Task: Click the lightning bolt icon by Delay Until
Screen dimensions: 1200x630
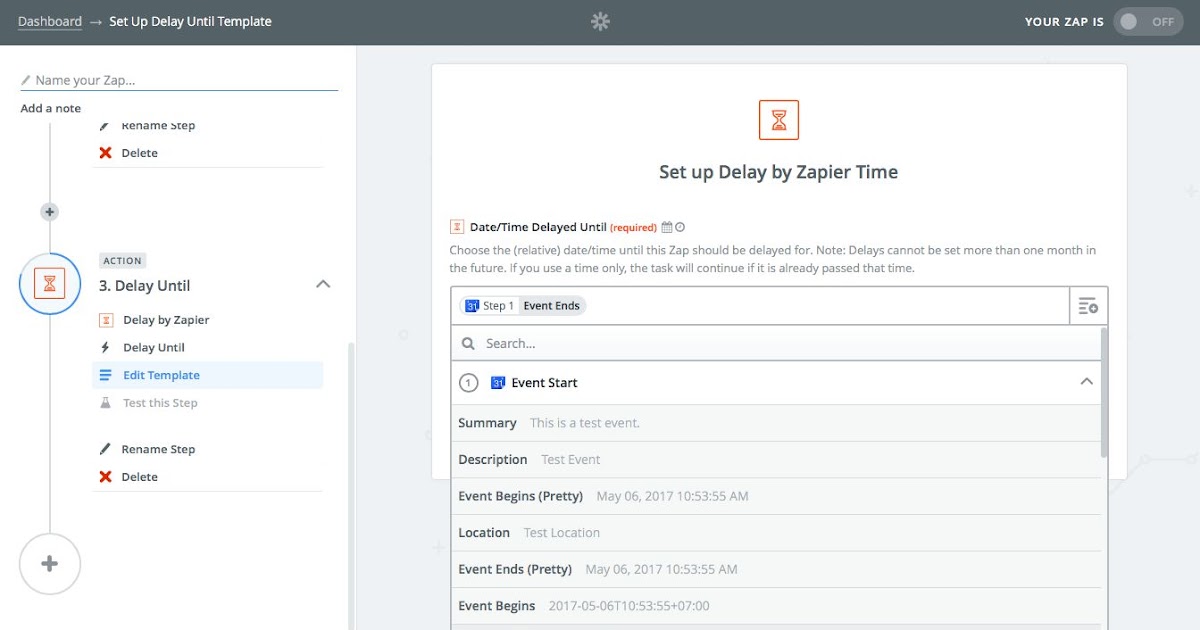Action: pos(105,348)
